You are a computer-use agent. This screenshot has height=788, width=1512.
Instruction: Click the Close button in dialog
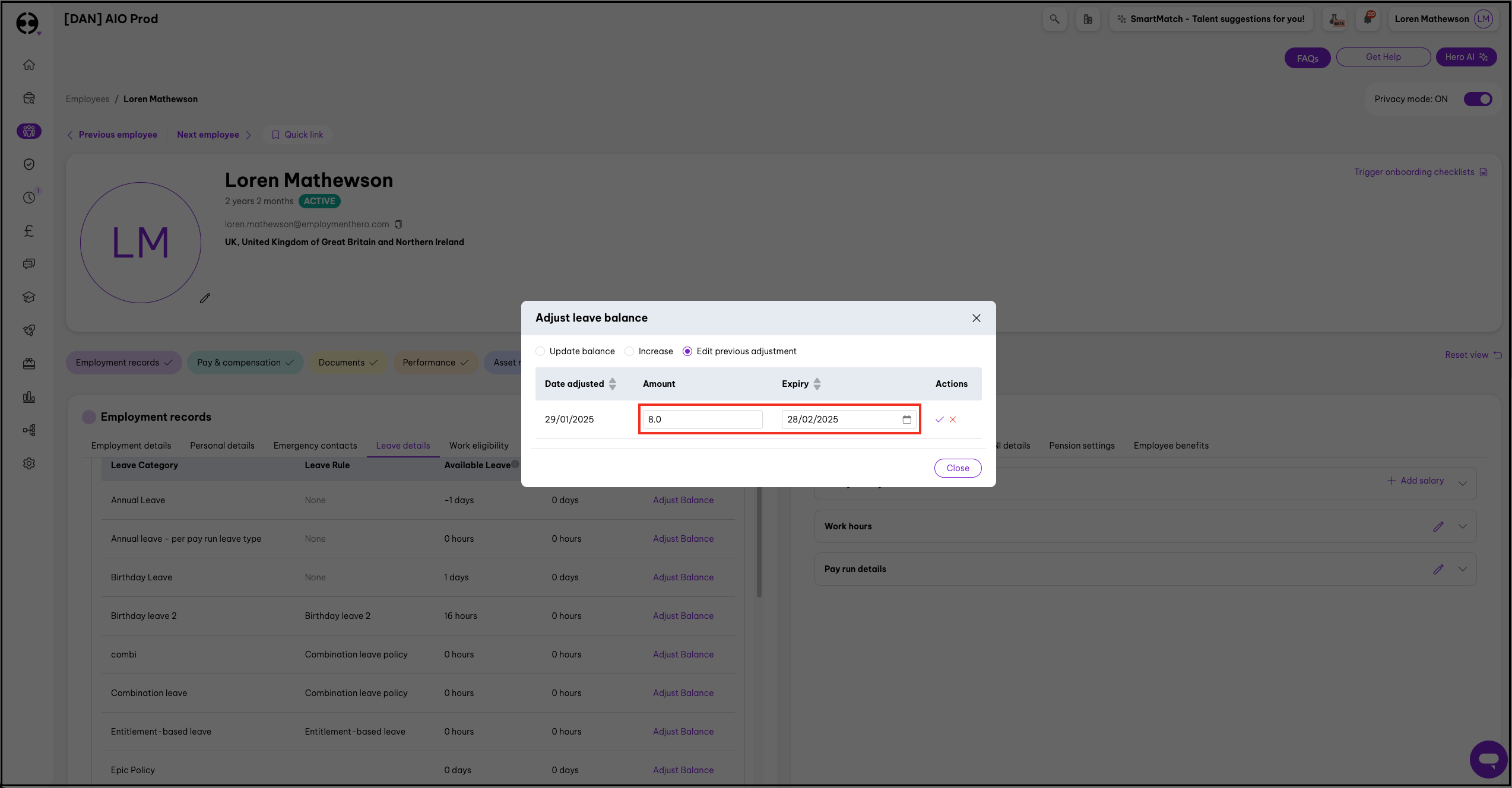(958, 468)
